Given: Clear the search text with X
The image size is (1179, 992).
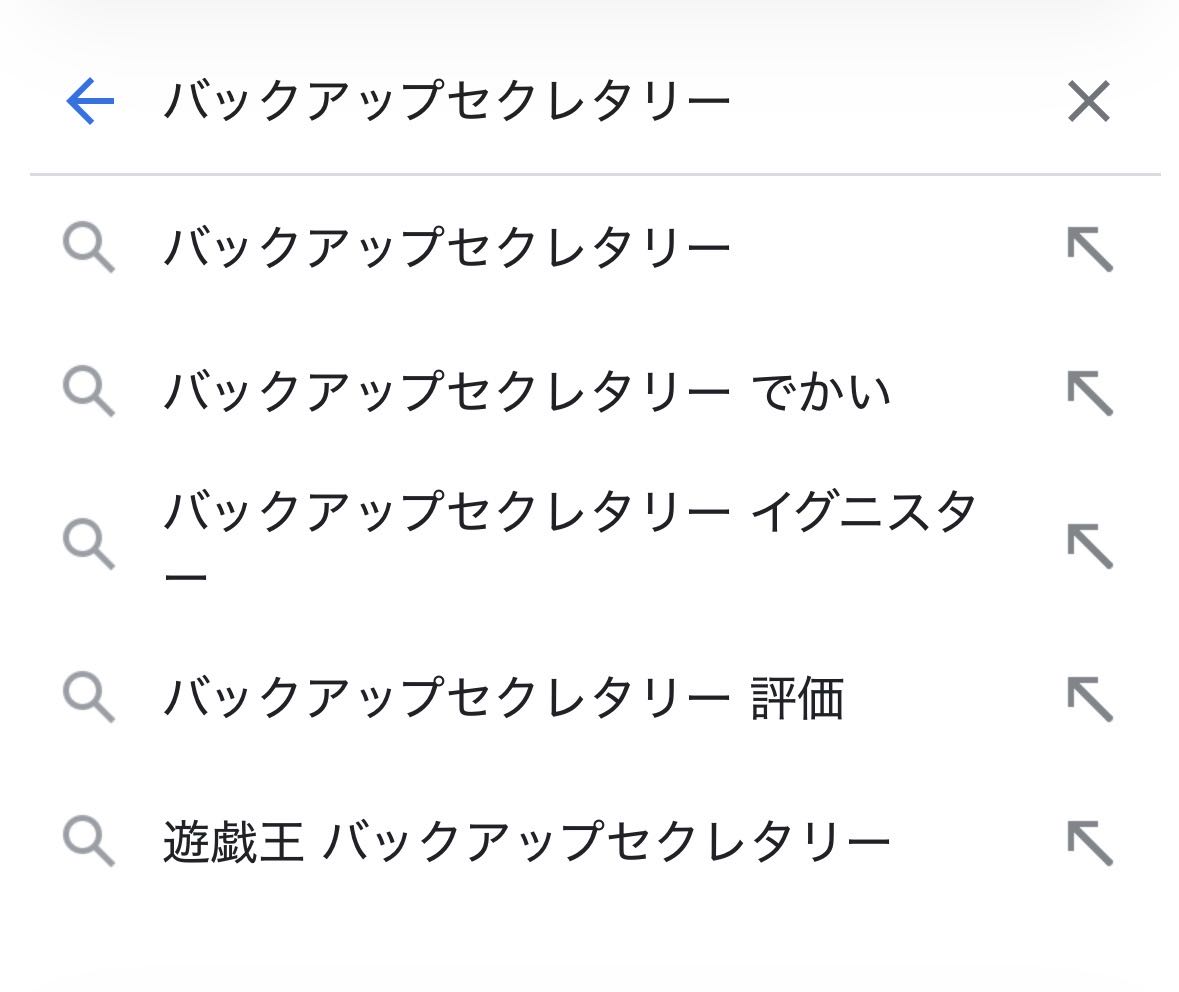Looking at the screenshot, I should (1088, 102).
